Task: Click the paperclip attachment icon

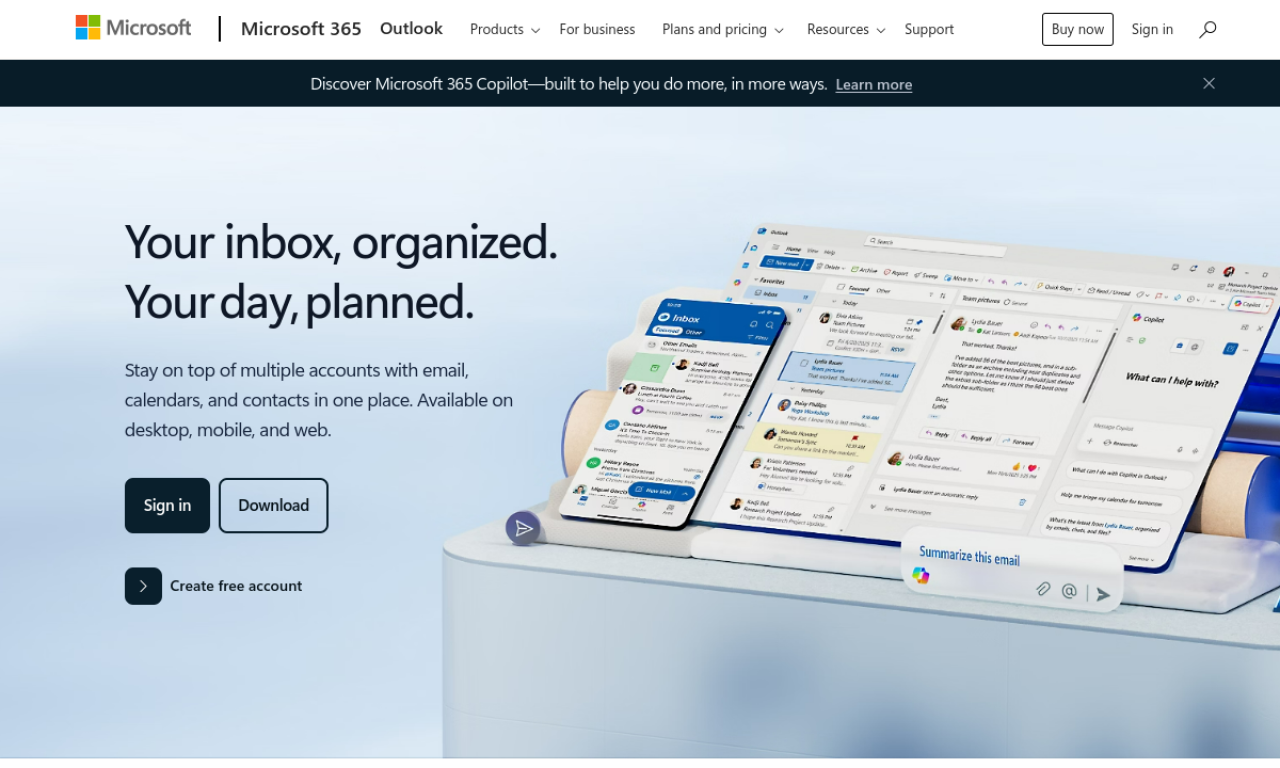Action: pos(1043,590)
